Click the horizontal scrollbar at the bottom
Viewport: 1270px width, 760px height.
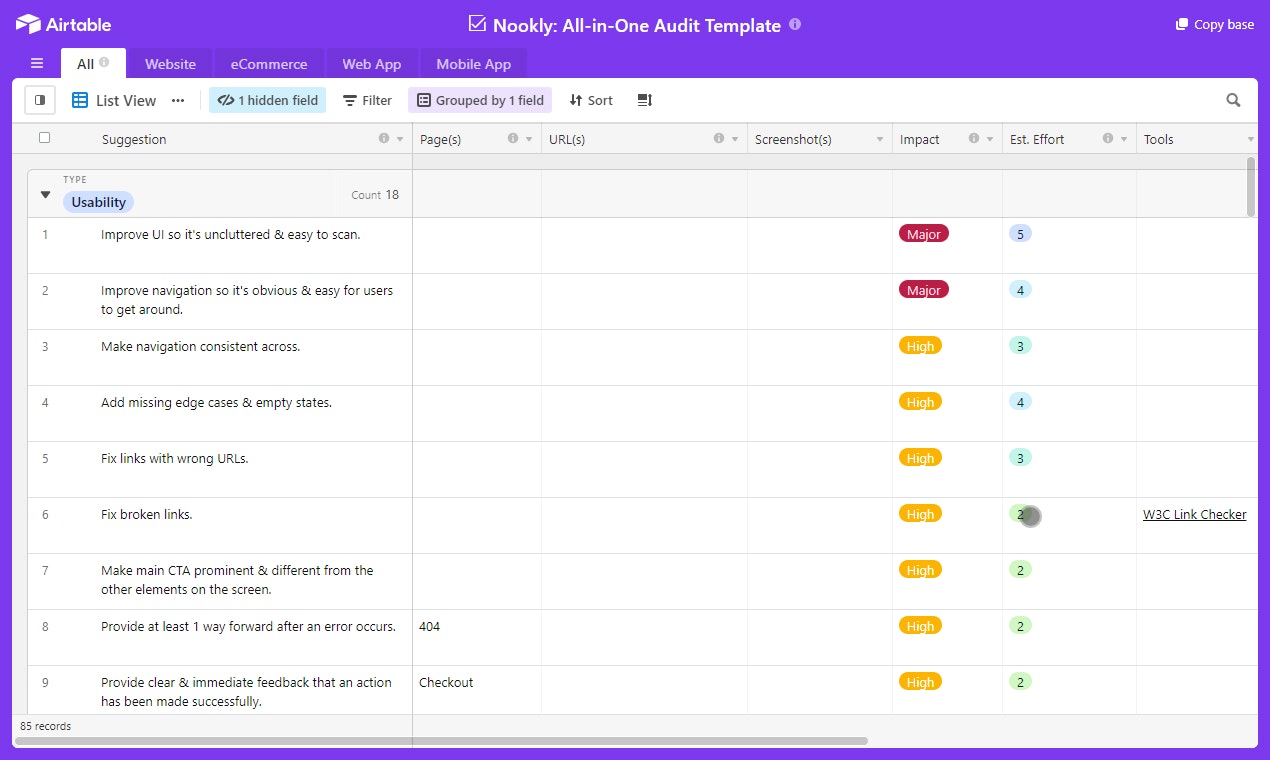[x=440, y=742]
